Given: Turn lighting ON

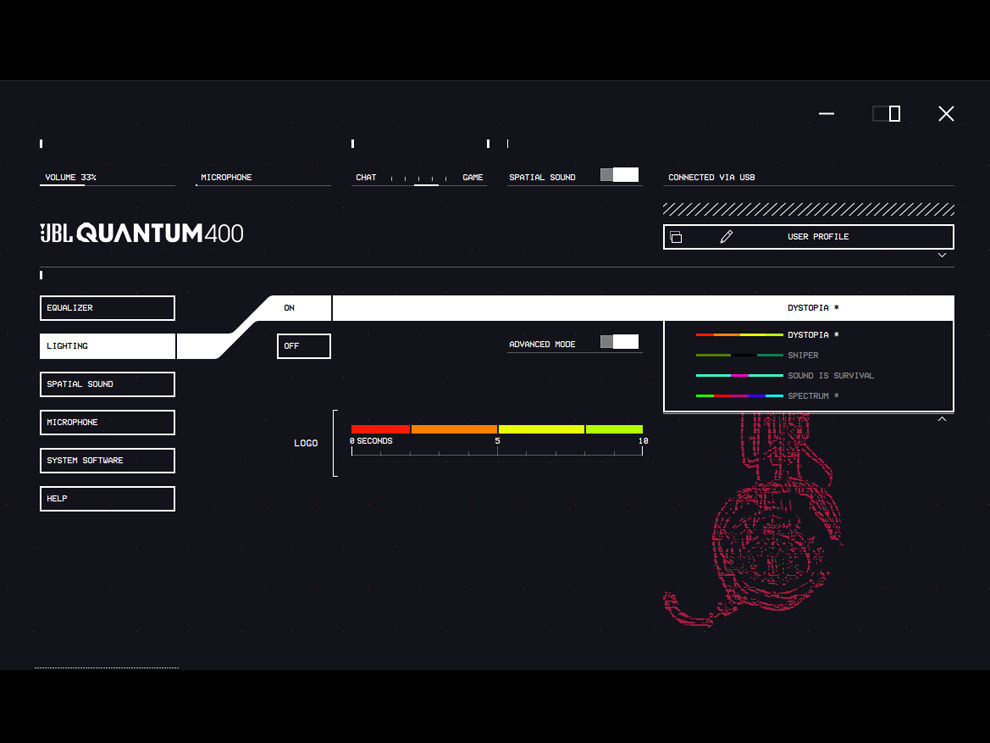Looking at the screenshot, I should [x=304, y=308].
